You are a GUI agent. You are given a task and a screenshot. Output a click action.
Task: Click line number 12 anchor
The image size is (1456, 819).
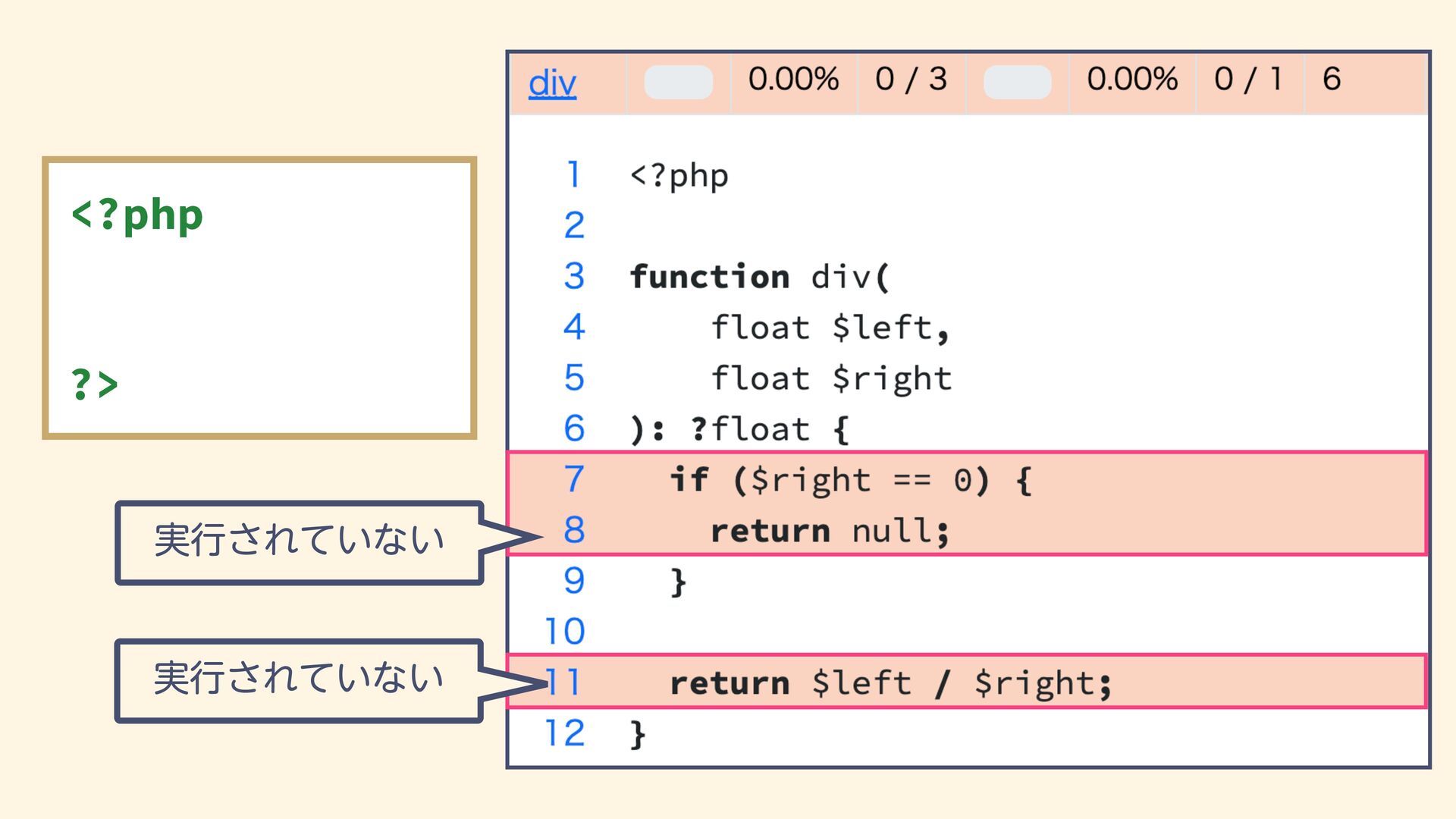pos(565,733)
